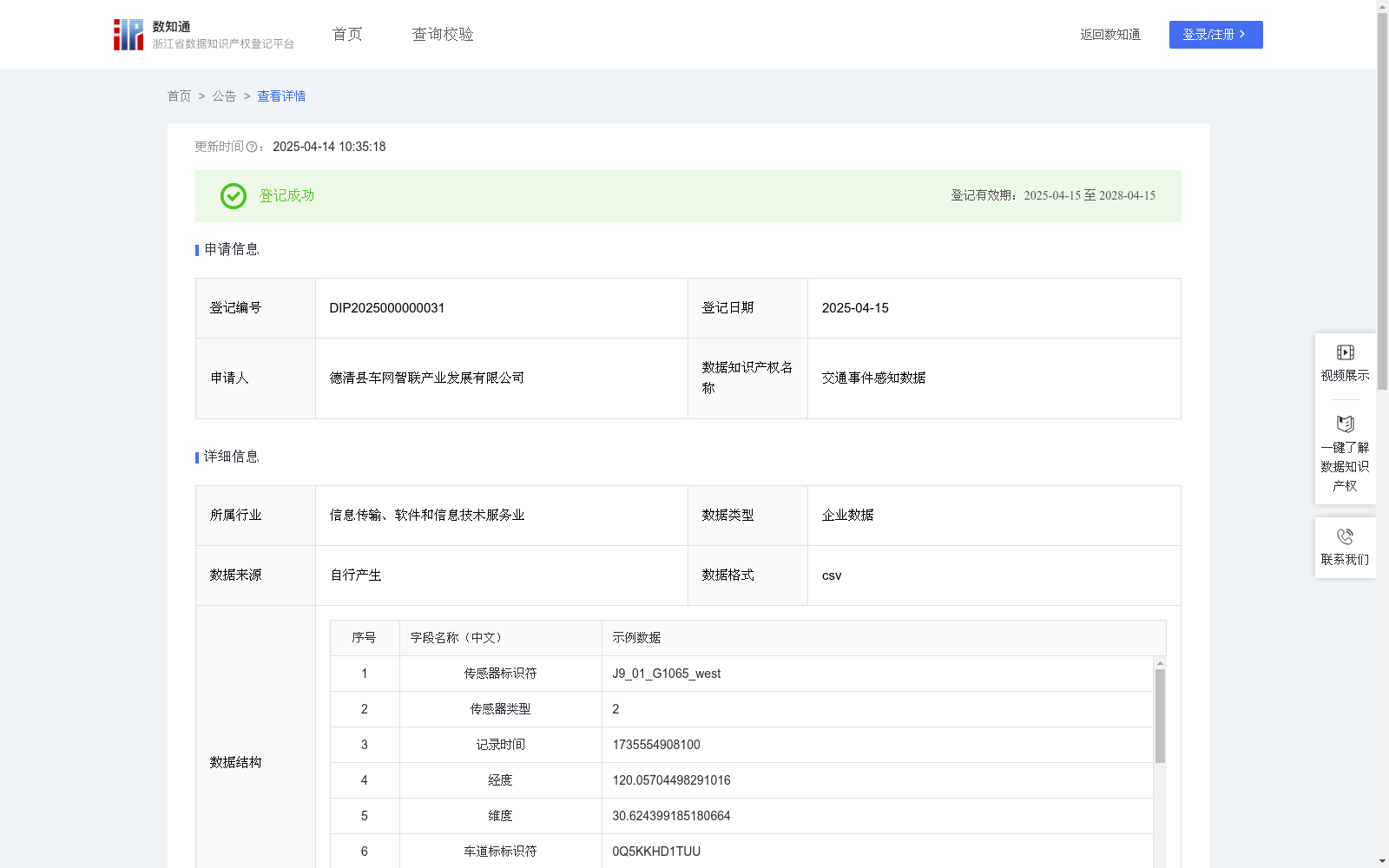
Task: Select the DIP2025000000031 registration number cell
Action: coord(386,308)
